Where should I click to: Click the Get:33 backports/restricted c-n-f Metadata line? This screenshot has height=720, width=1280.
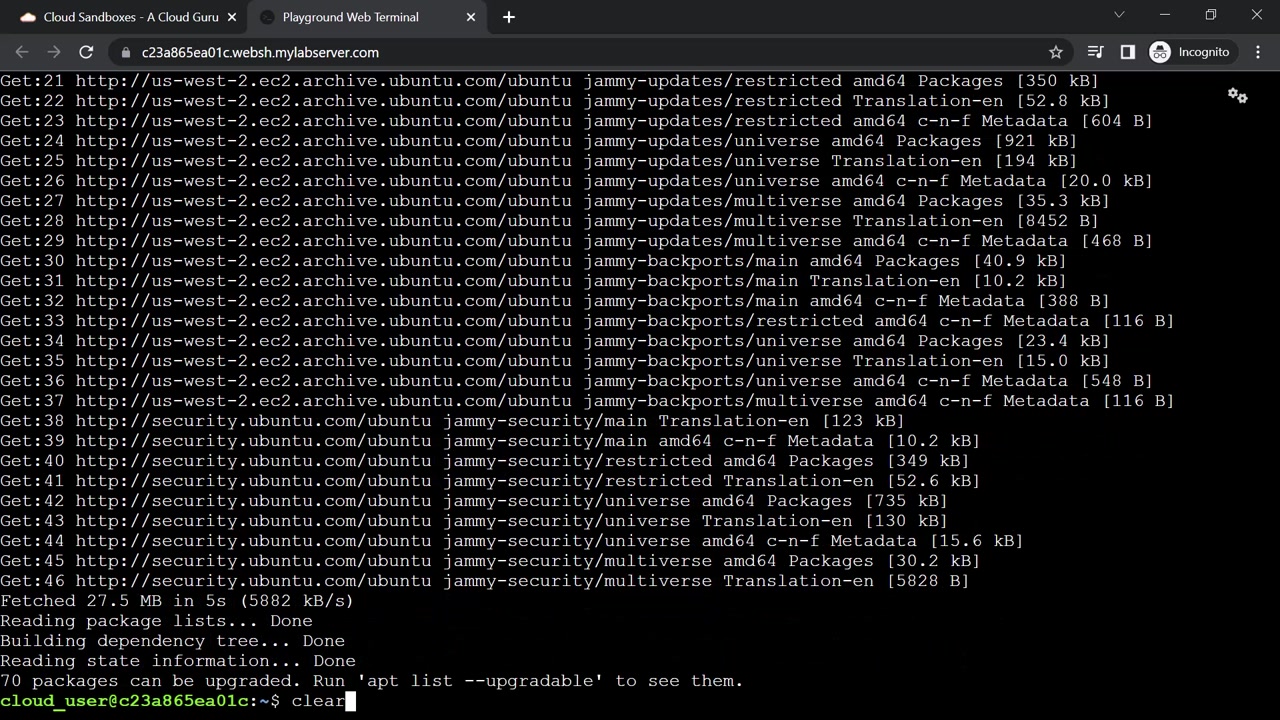pos(587,321)
